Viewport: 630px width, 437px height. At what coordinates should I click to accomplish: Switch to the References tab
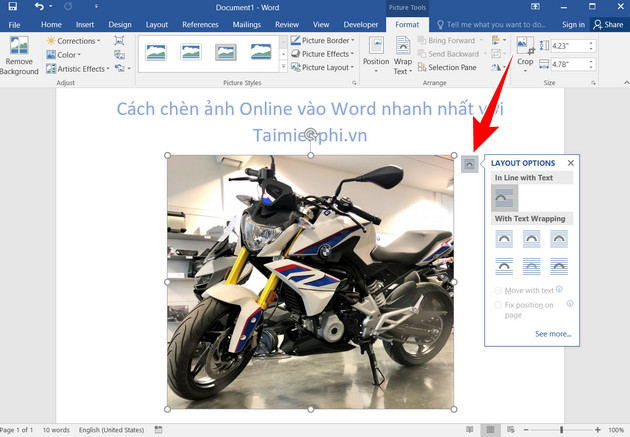tap(200, 25)
